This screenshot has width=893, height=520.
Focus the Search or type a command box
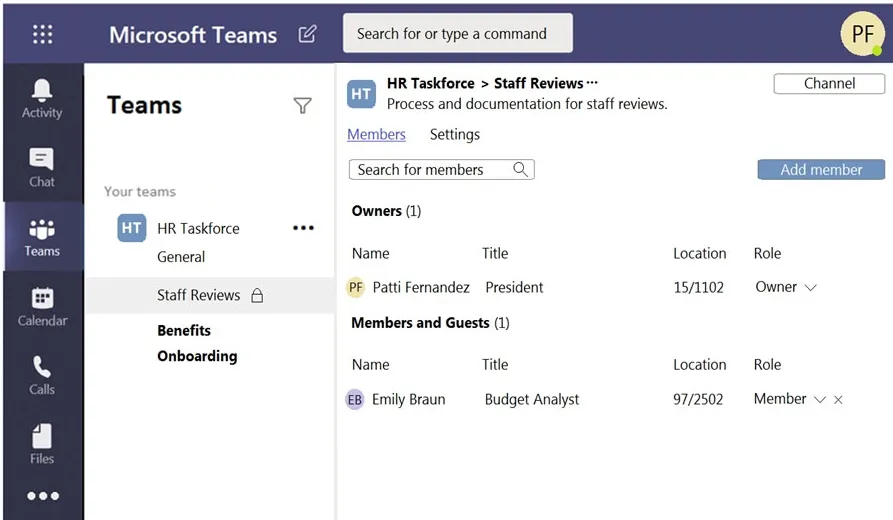(x=458, y=34)
